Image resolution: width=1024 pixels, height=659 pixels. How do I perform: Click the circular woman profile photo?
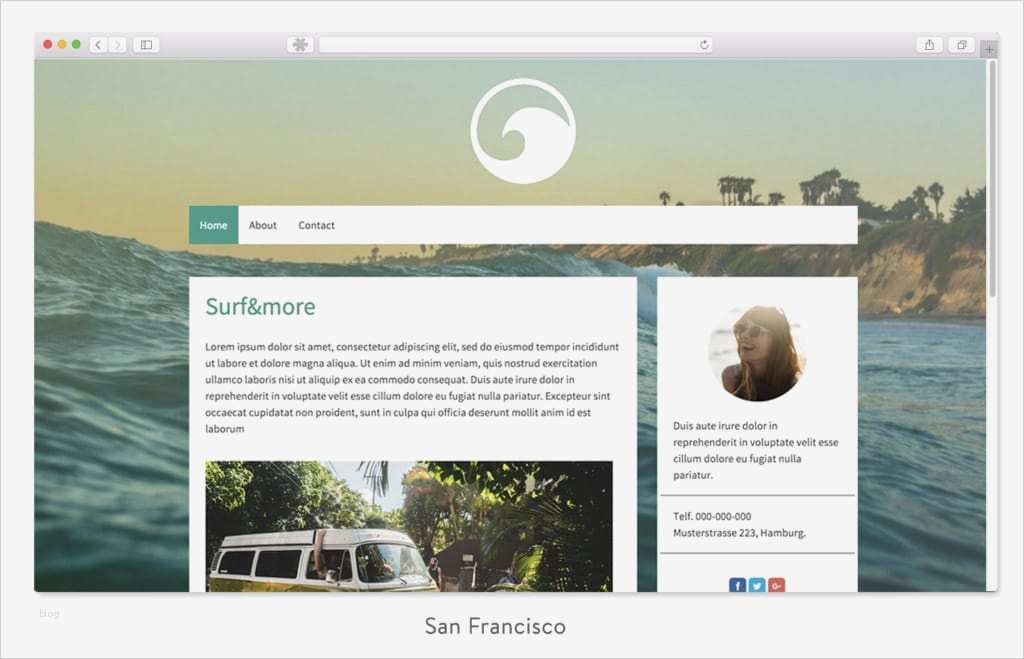pyautogui.click(x=757, y=353)
